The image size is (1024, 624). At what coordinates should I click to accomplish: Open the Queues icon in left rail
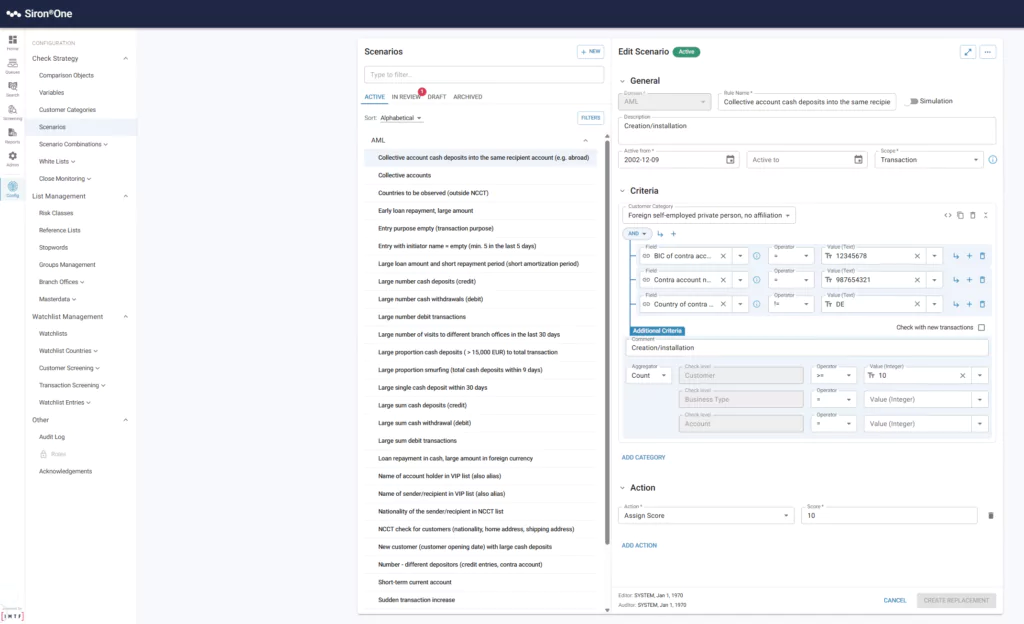coord(12,65)
